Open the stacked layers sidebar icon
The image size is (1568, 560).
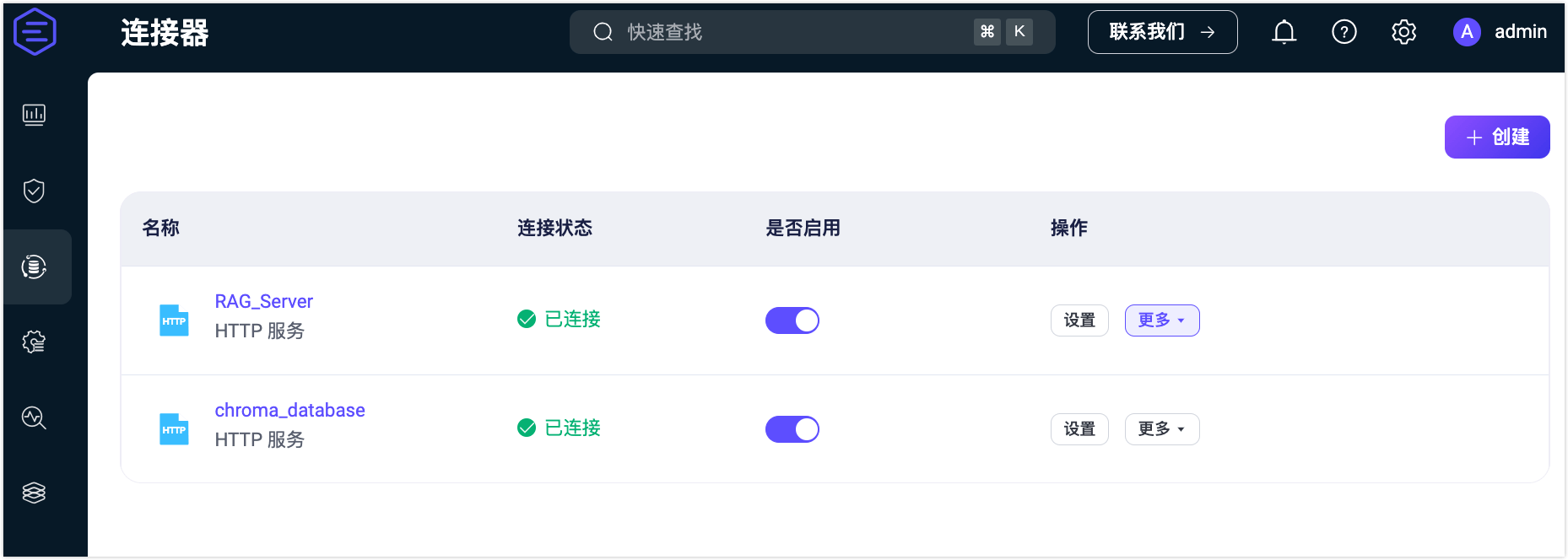pos(34,493)
